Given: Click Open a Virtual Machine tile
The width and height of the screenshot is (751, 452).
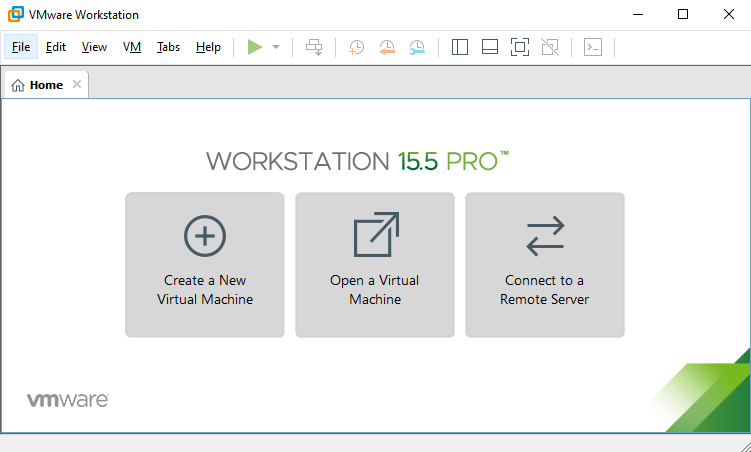Looking at the screenshot, I should pos(375,265).
